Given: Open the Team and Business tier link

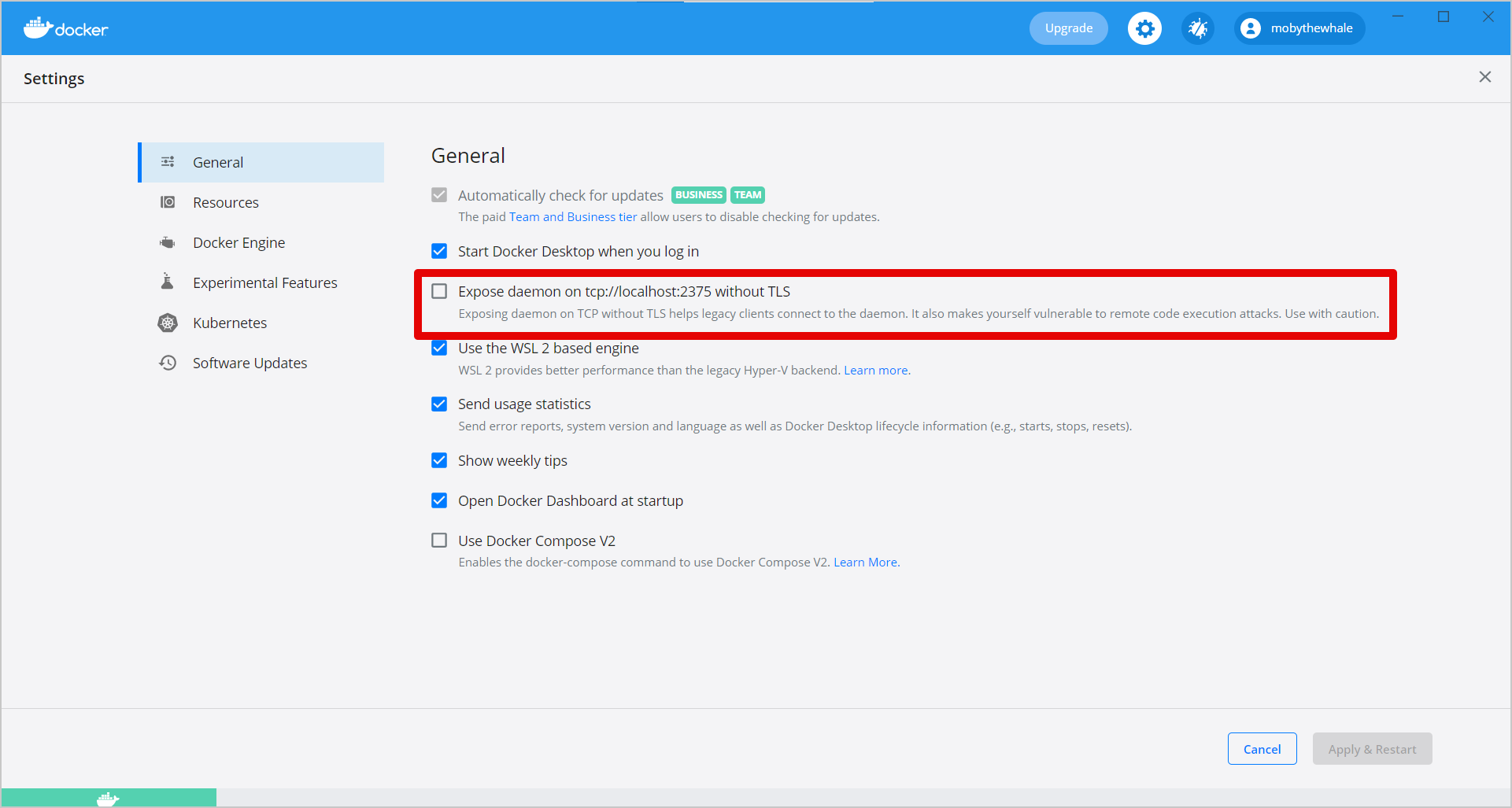Looking at the screenshot, I should point(572,216).
